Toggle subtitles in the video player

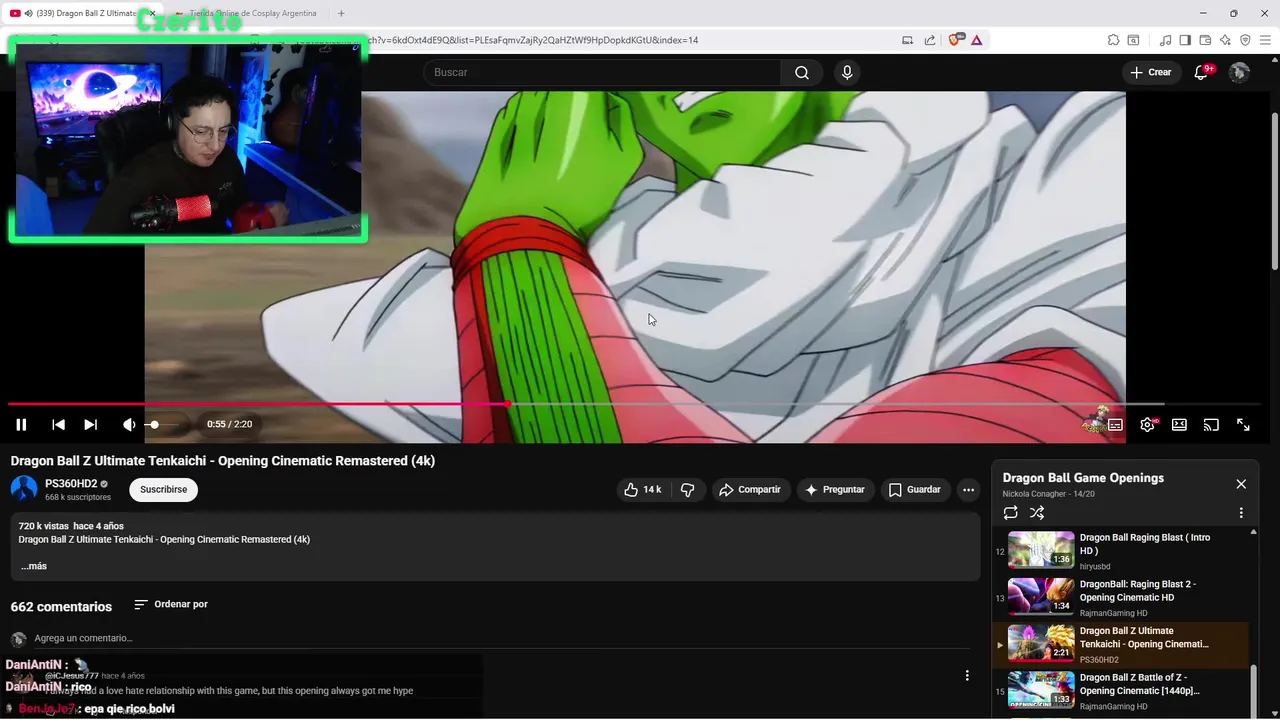click(1115, 425)
